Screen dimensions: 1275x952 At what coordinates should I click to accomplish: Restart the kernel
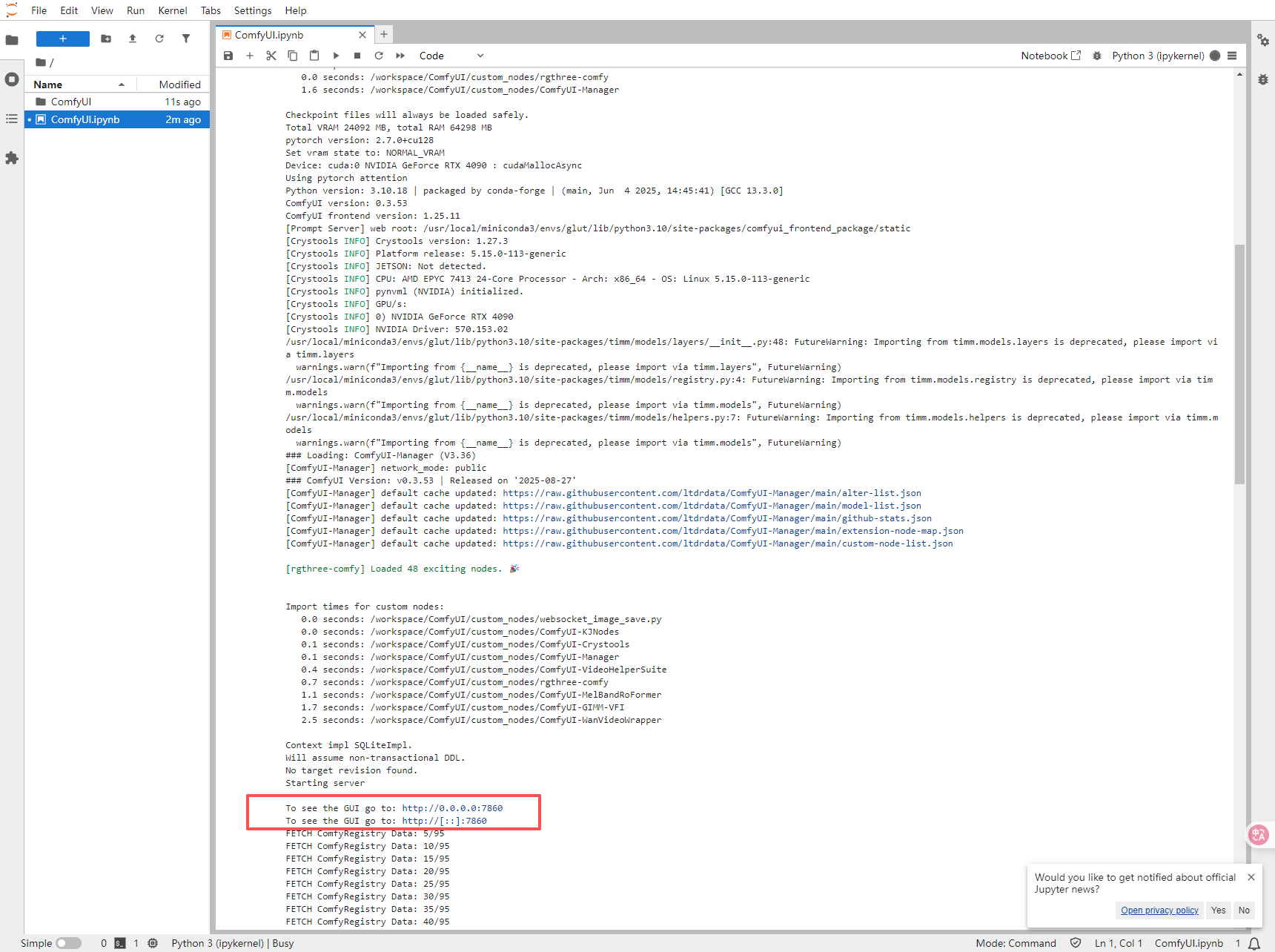379,56
